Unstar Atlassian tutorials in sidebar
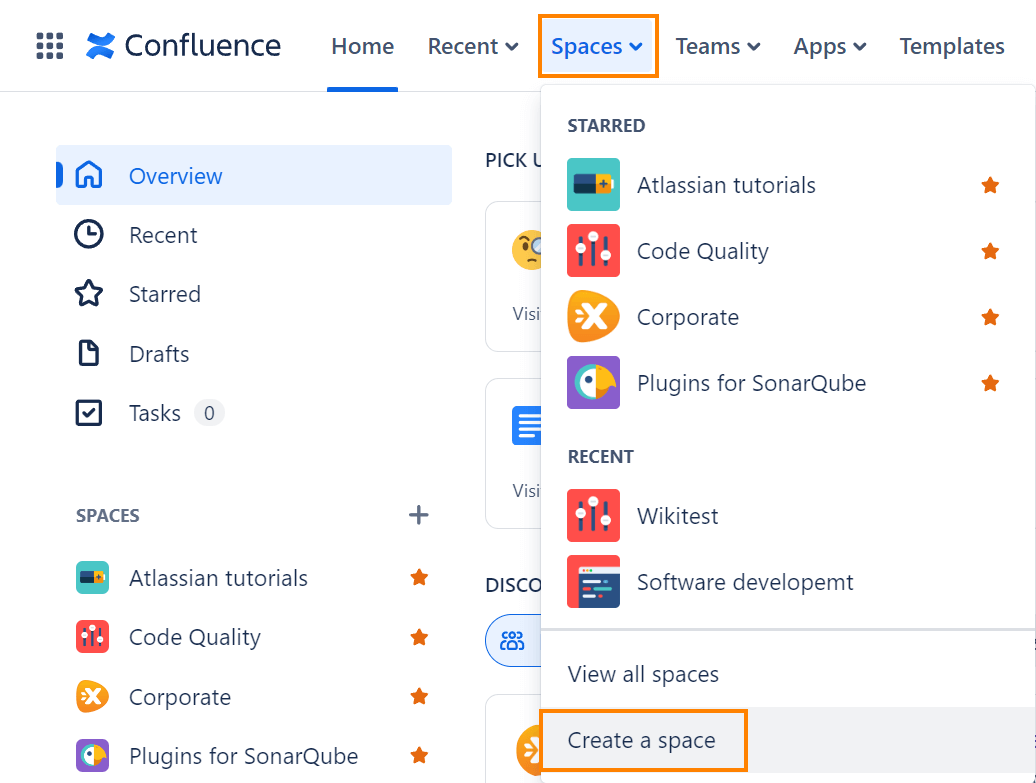Viewport: 1036px width, 783px height. (419, 578)
